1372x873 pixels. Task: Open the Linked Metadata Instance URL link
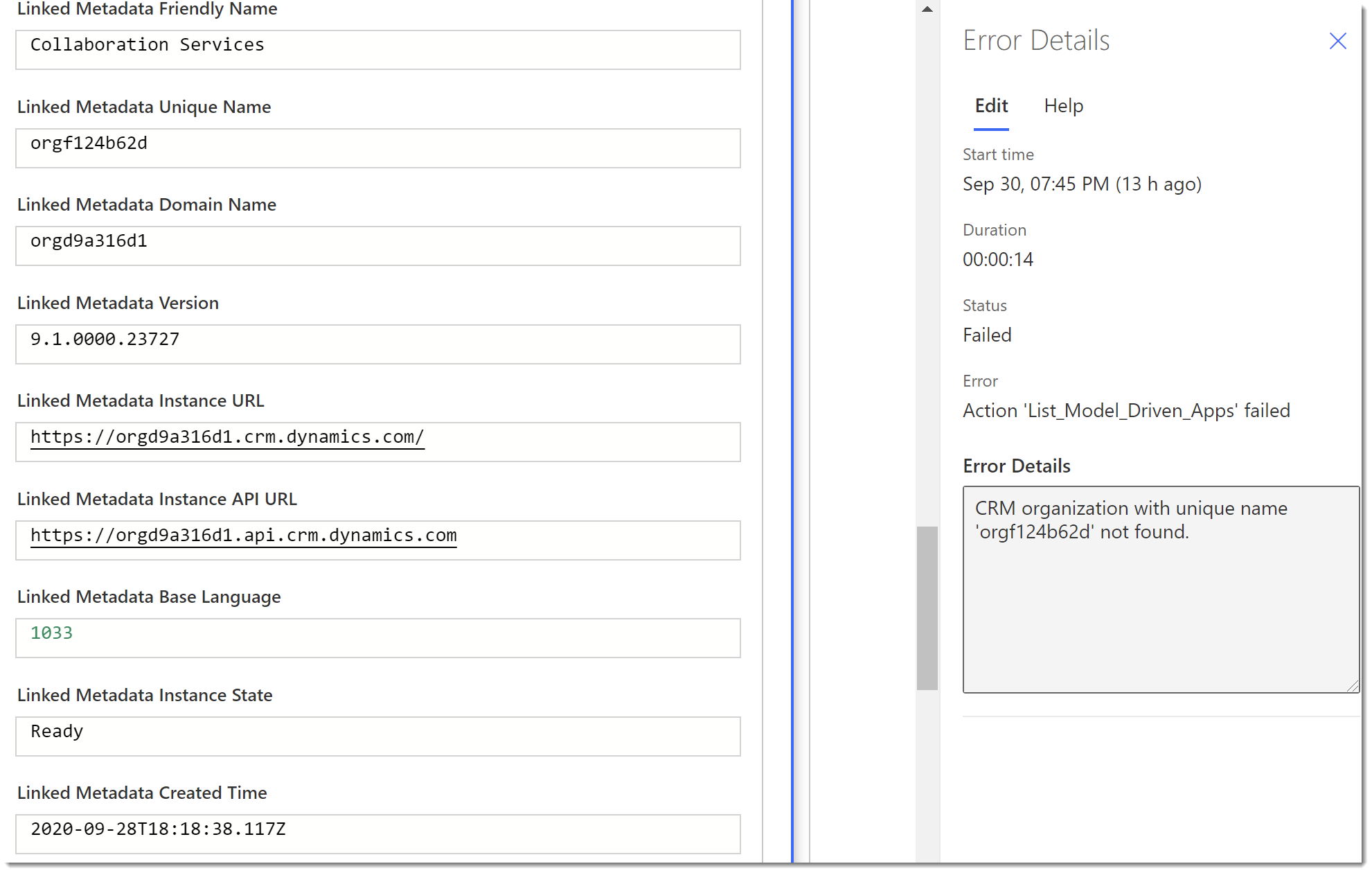click(x=226, y=437)
